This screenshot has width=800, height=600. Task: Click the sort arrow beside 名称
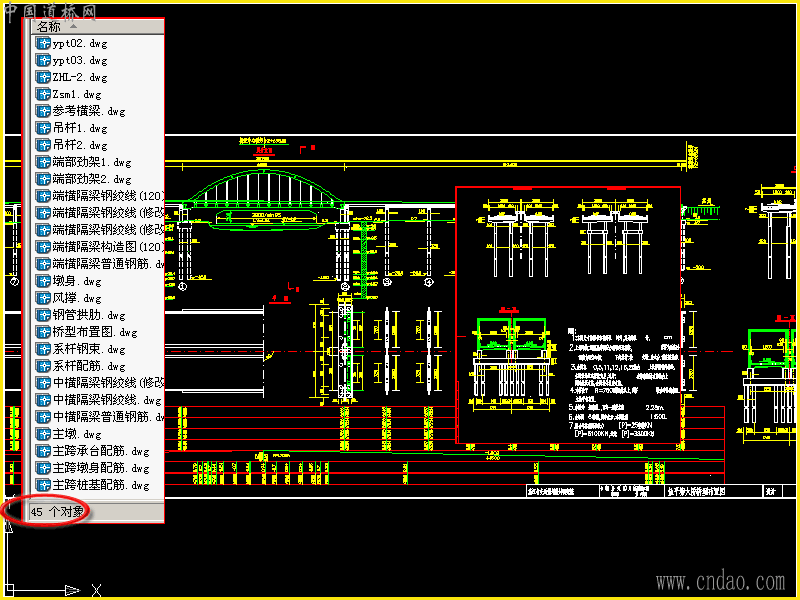(73, 26)
